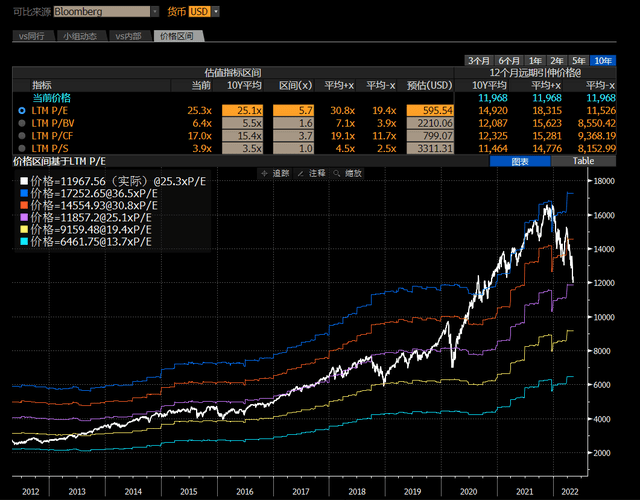Select the LTM P/S radio button
This screenshot has width=640, height=500.
point(22,146)
